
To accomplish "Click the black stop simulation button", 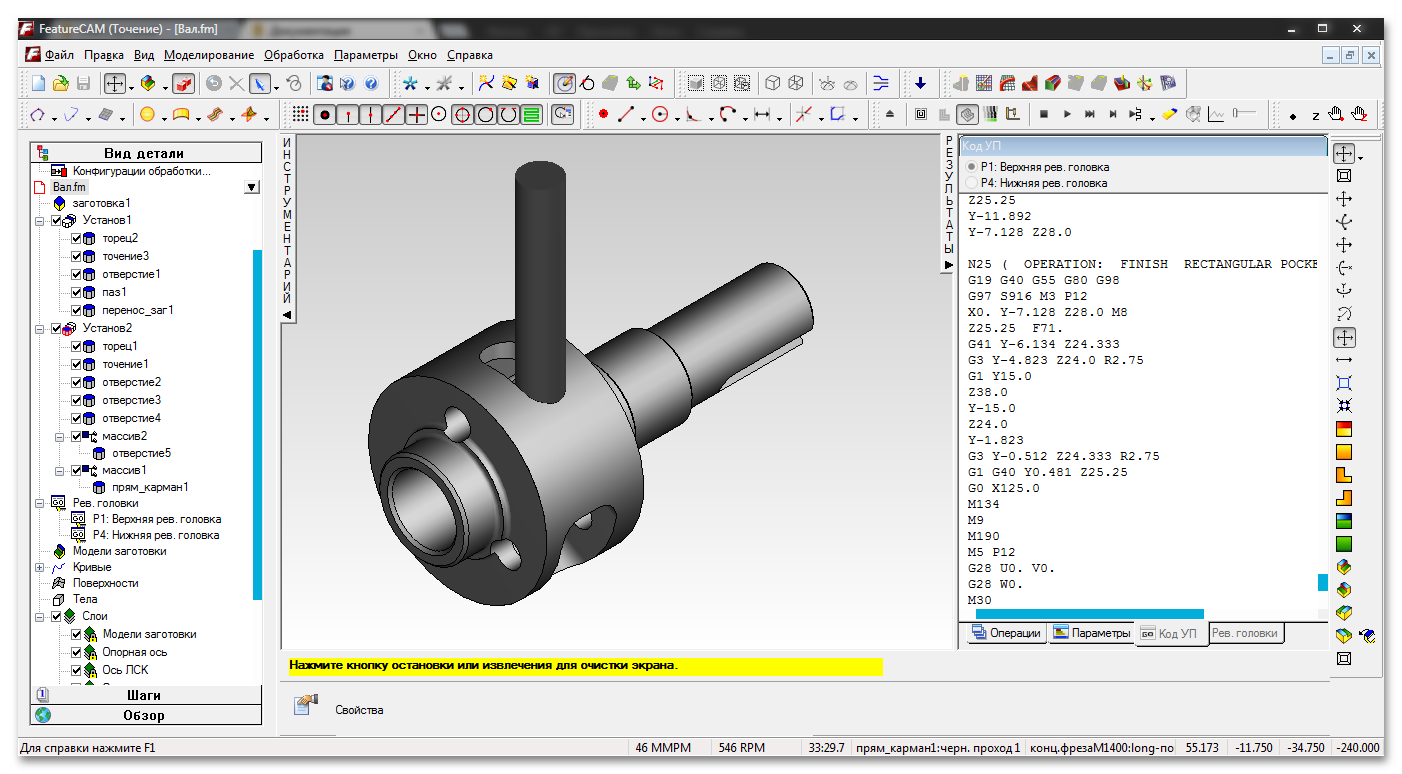I will tap(1043, 115).
